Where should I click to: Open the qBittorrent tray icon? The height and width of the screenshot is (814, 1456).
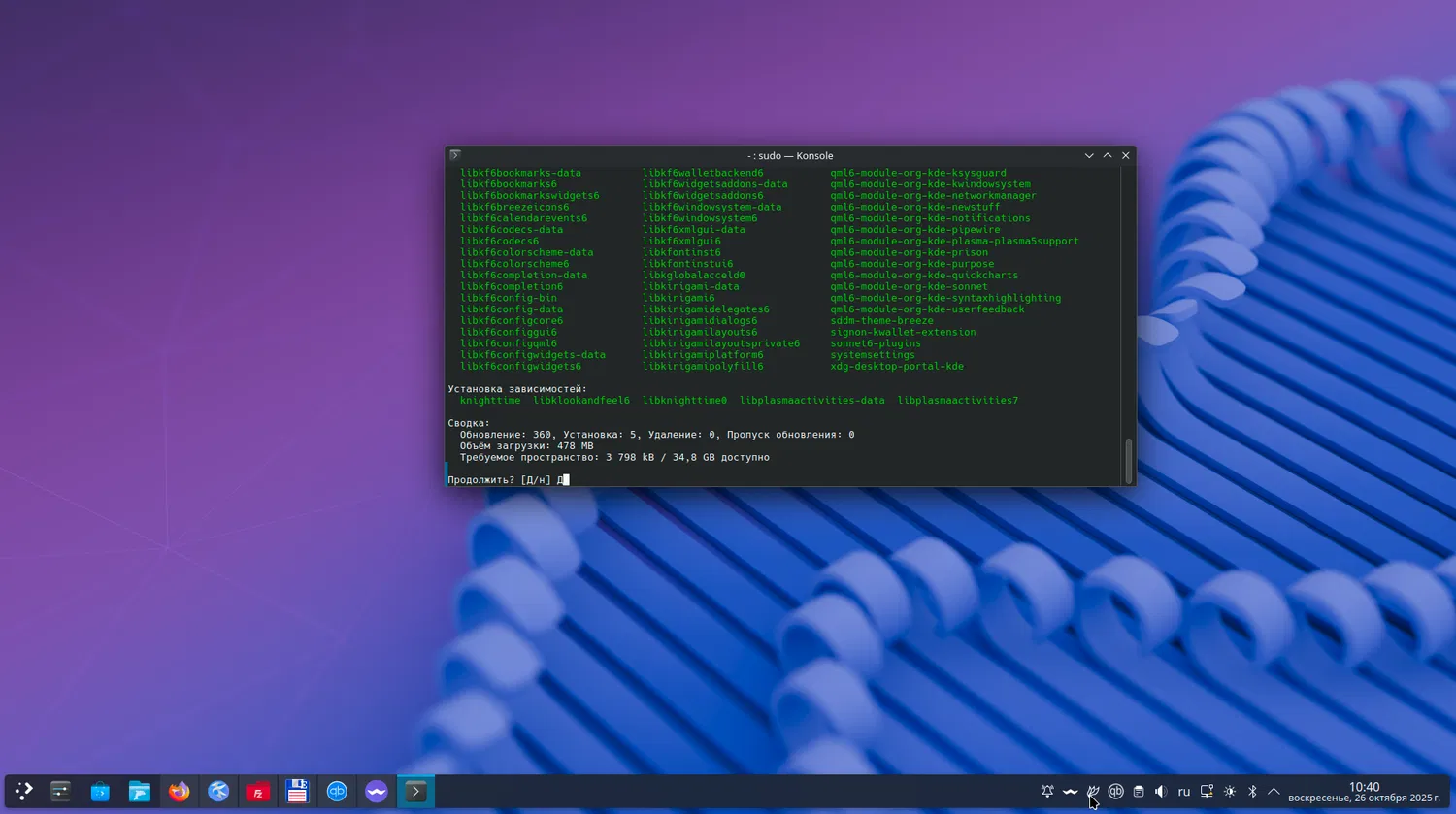(x=1116, y=792)
